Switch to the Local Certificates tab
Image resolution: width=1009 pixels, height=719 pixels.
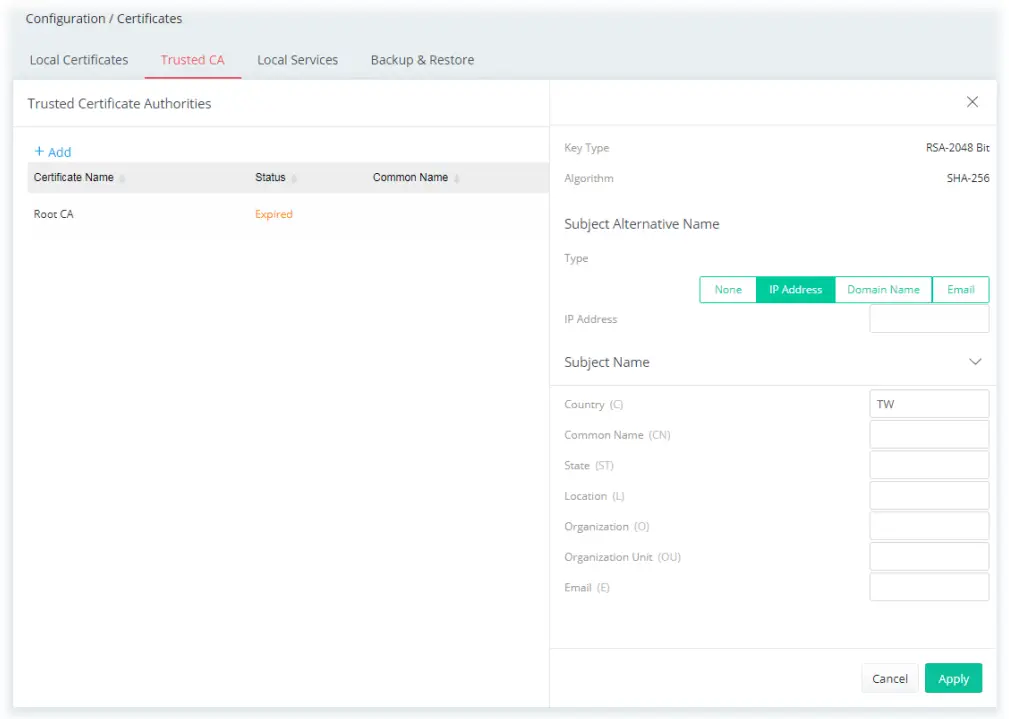(78, 60)
